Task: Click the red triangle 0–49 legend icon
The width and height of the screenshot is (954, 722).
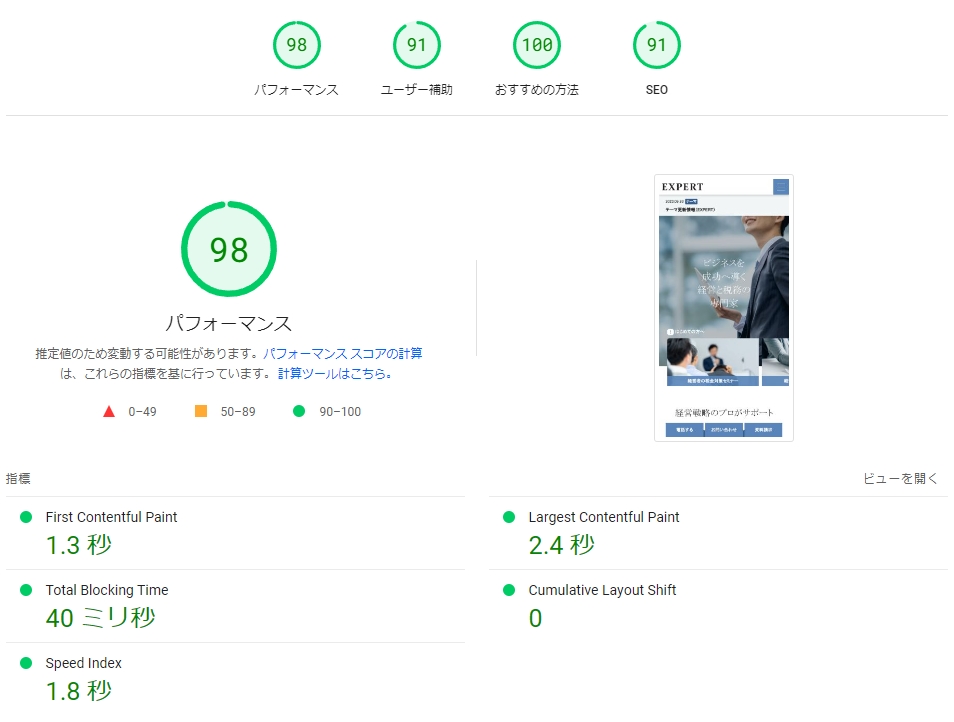Action: (x=109, y=411)
